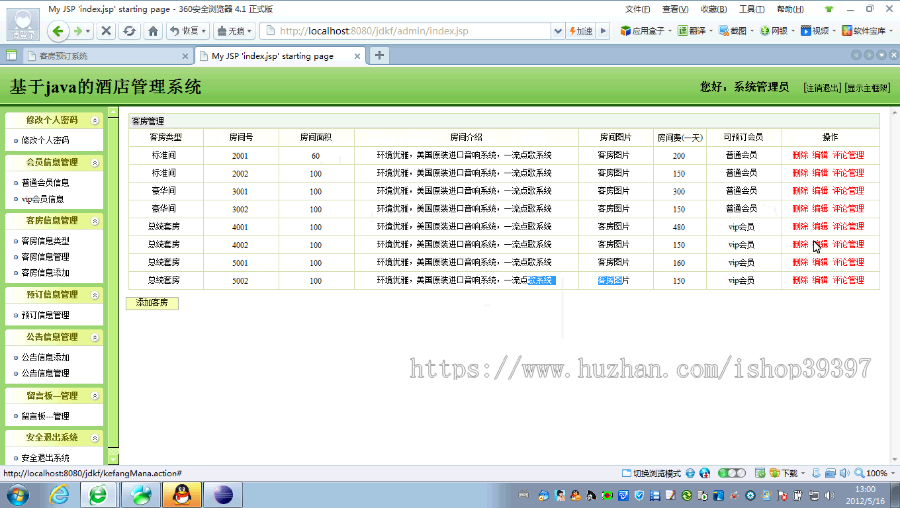The image size is (900, 508).
Task: Open the 收藏 menu
Action: click(x=713, y=9)
